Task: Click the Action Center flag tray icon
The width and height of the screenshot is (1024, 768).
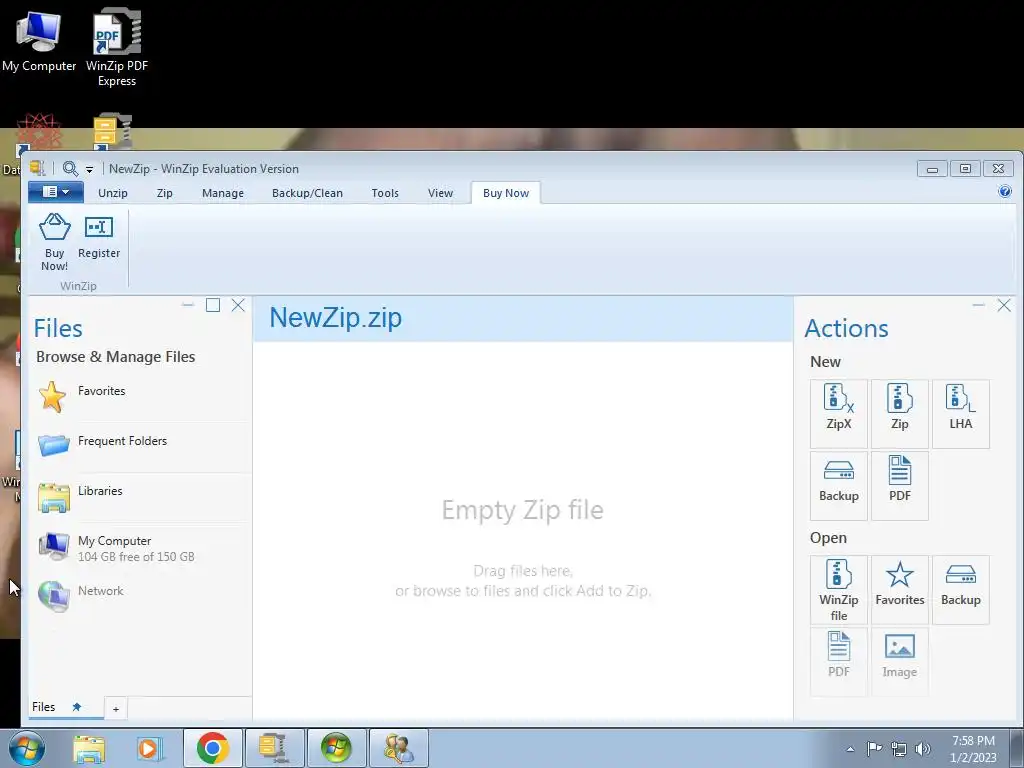Action: [874, 748]
